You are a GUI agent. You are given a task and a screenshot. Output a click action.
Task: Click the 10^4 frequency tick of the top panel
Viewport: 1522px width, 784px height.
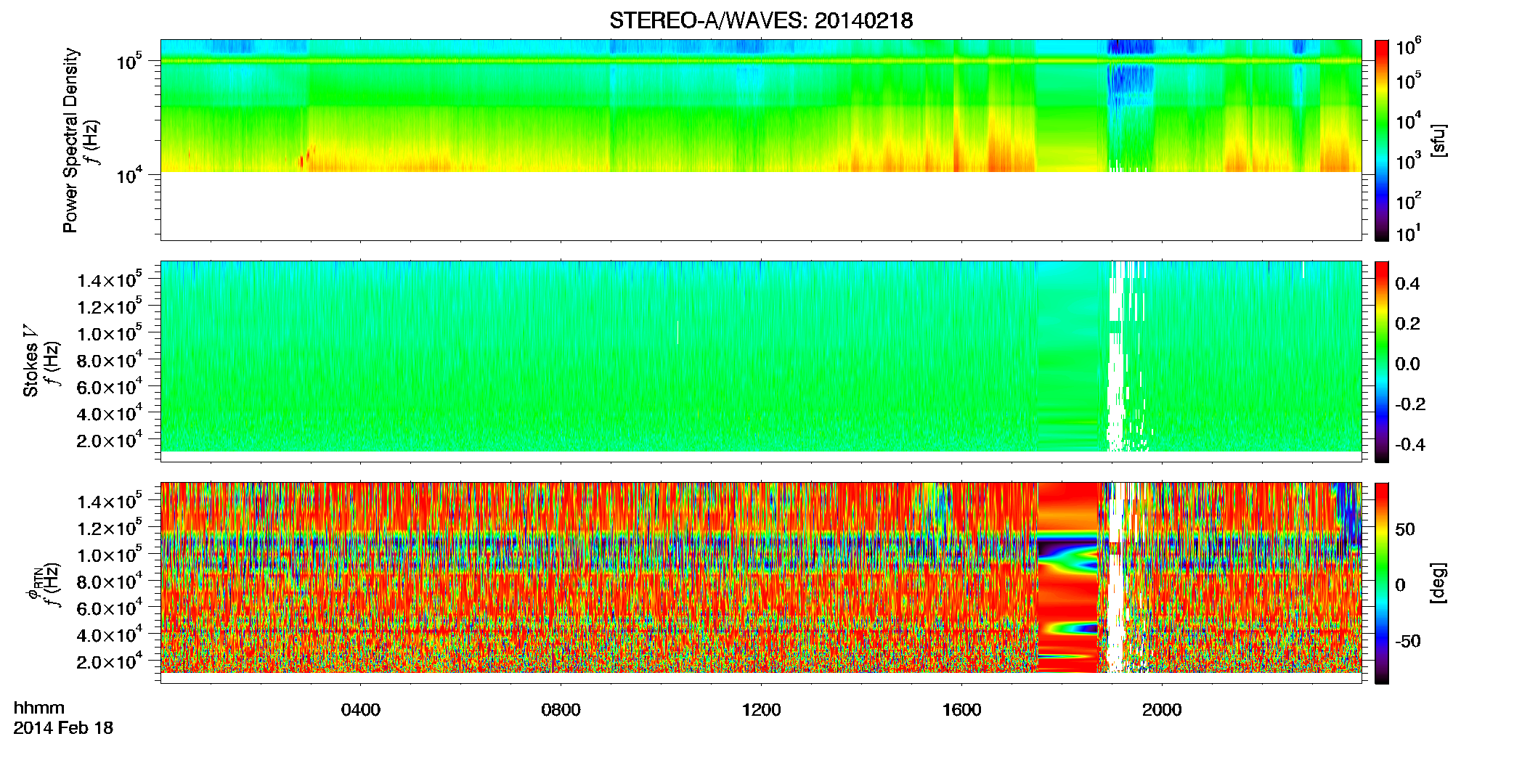129,175
